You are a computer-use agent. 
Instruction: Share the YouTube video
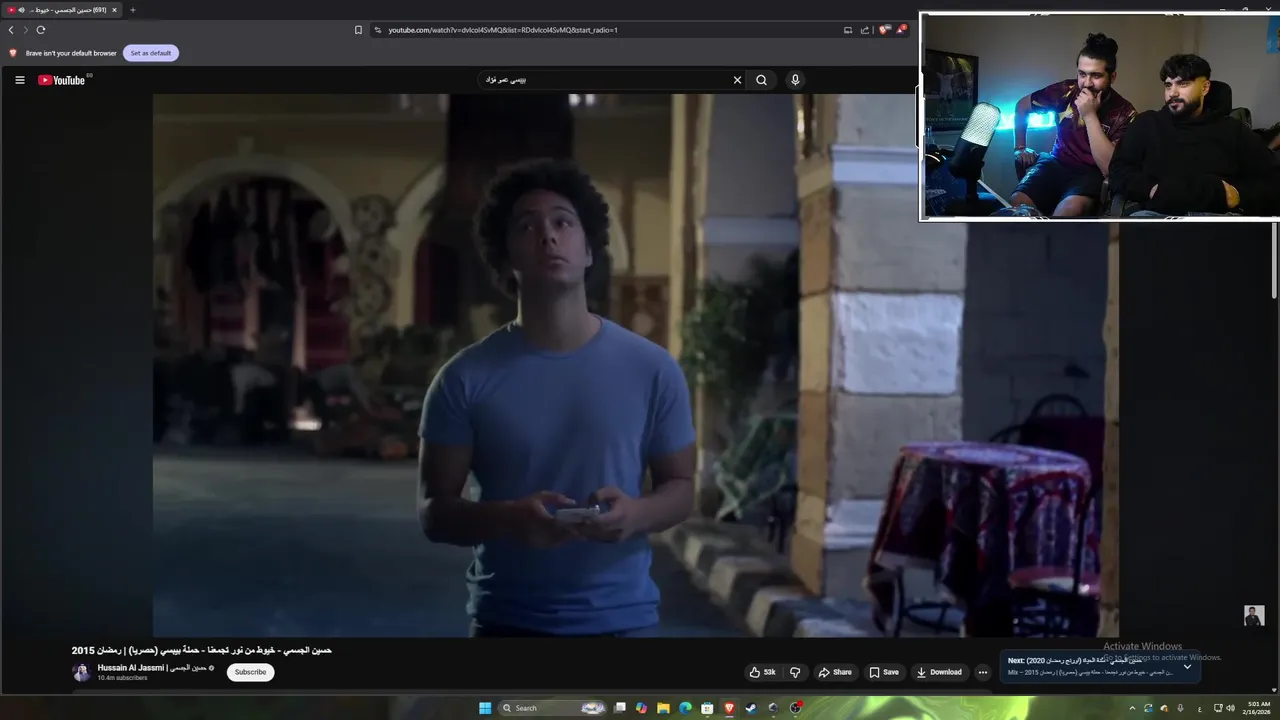tap(835, 672)
